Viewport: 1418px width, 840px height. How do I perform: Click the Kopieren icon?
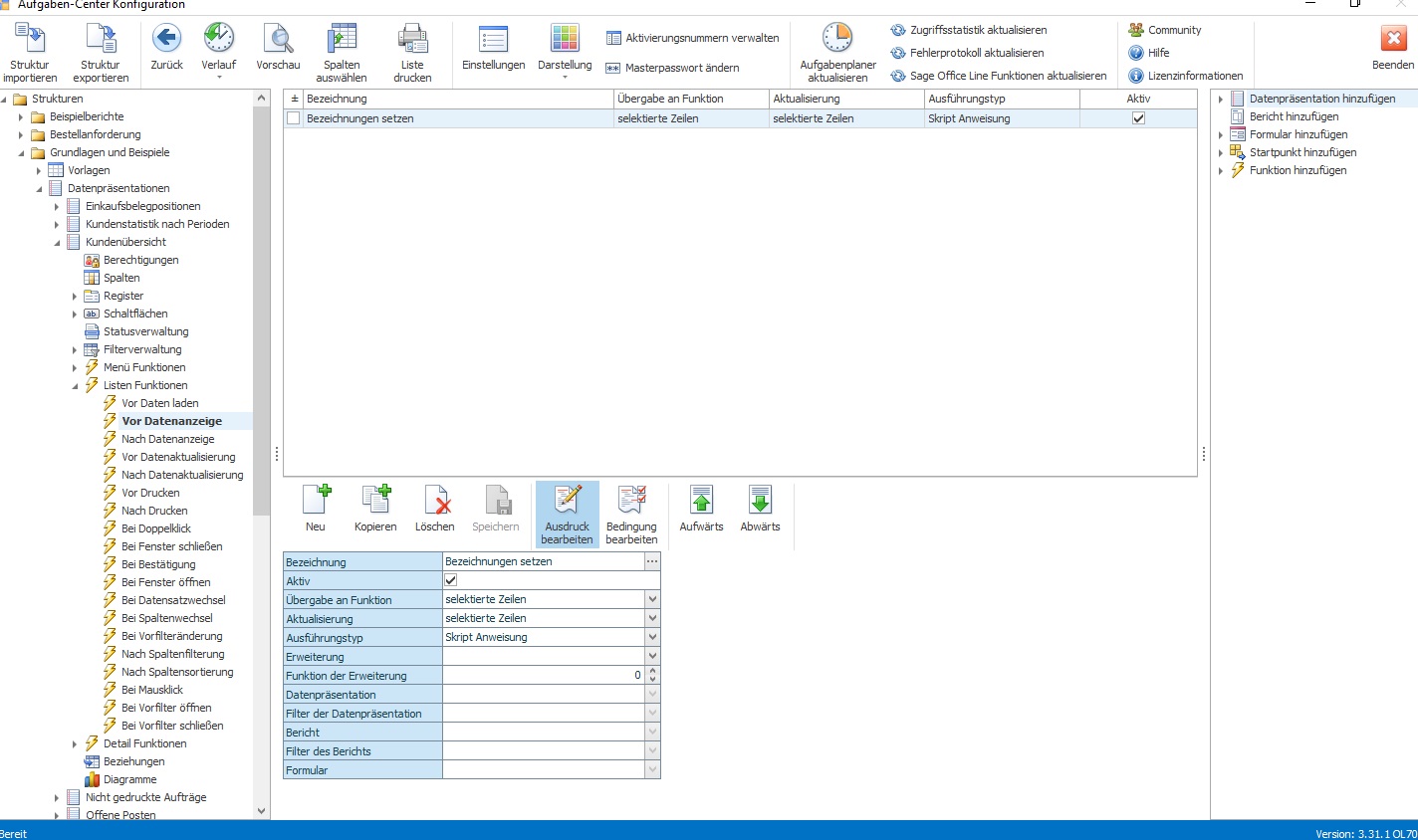click(x=375, y=500)
